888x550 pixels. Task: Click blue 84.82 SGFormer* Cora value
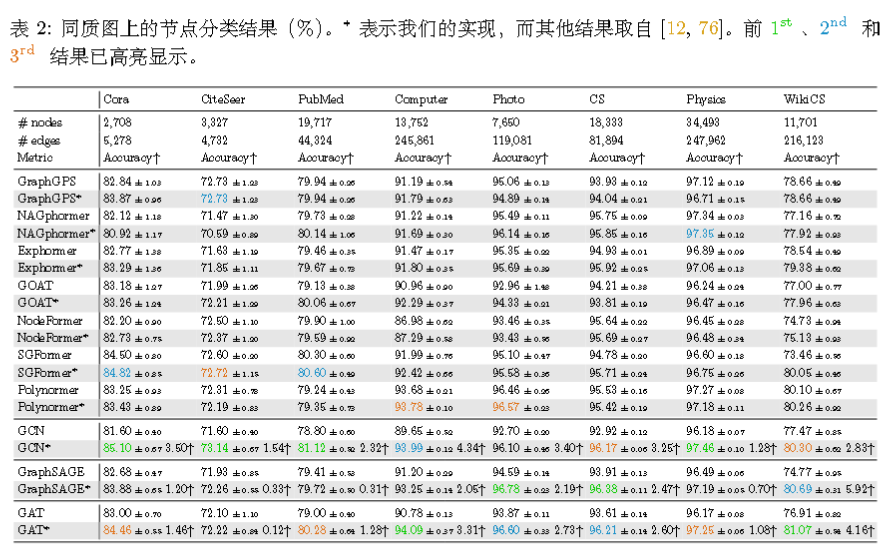click(116, 372)
